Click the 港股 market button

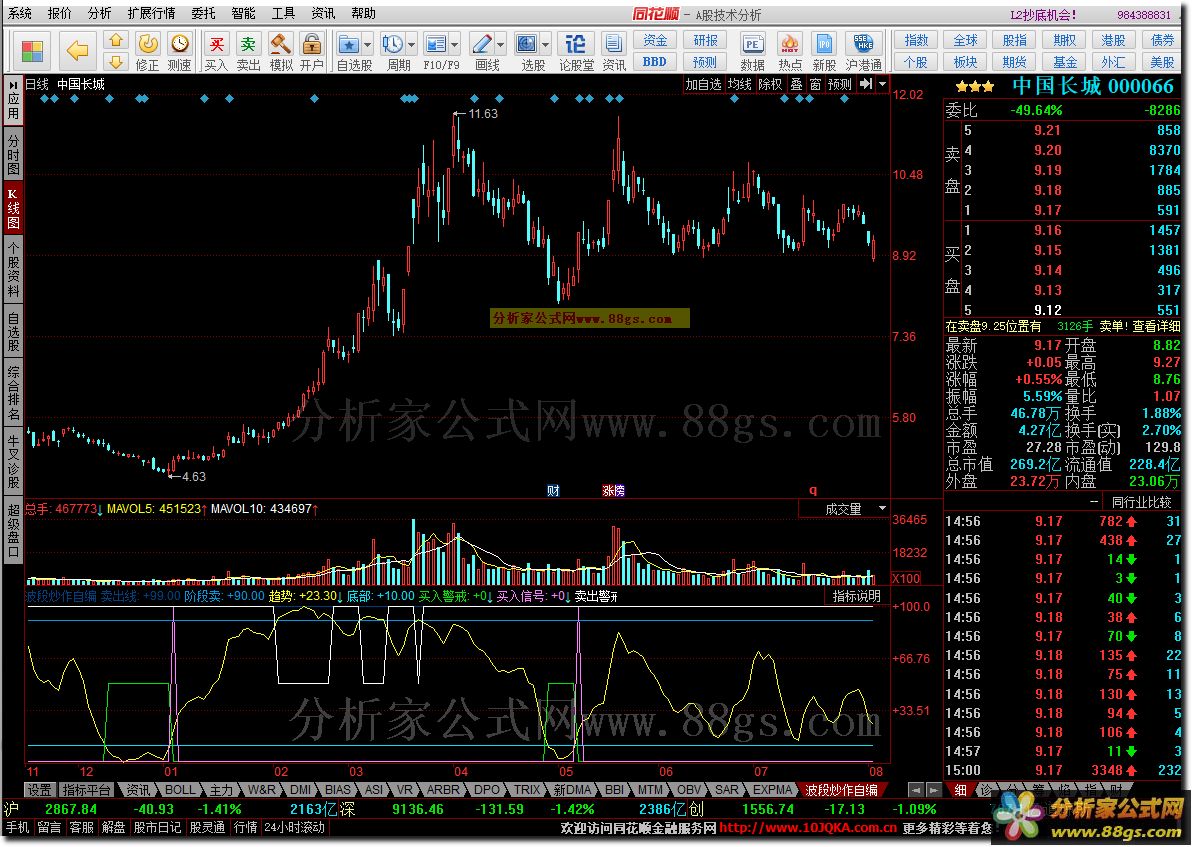[x=1113, y=40]
